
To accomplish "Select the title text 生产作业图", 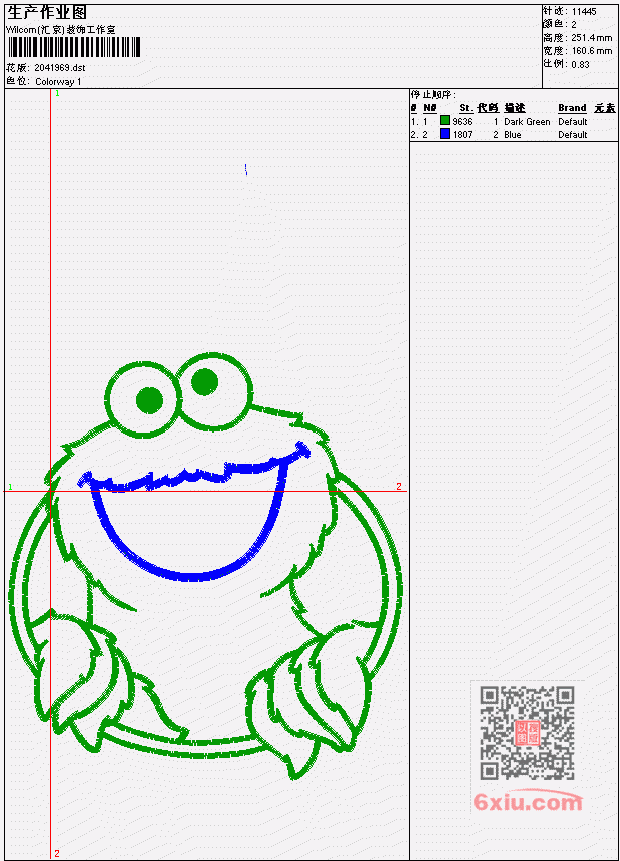I will 47,13.
